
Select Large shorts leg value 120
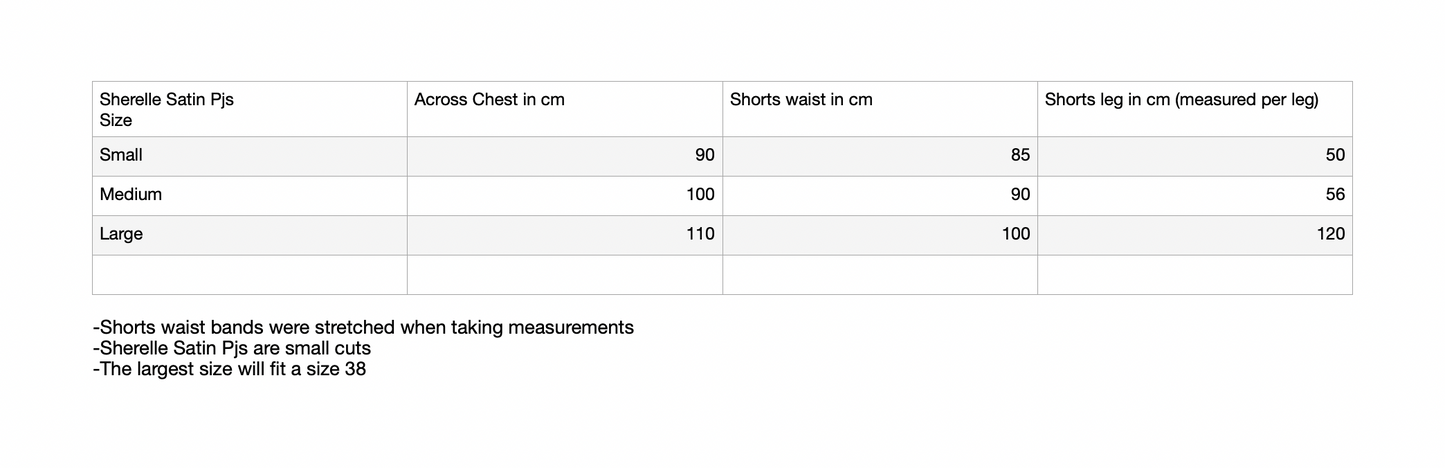click(x=1330, y=234)
